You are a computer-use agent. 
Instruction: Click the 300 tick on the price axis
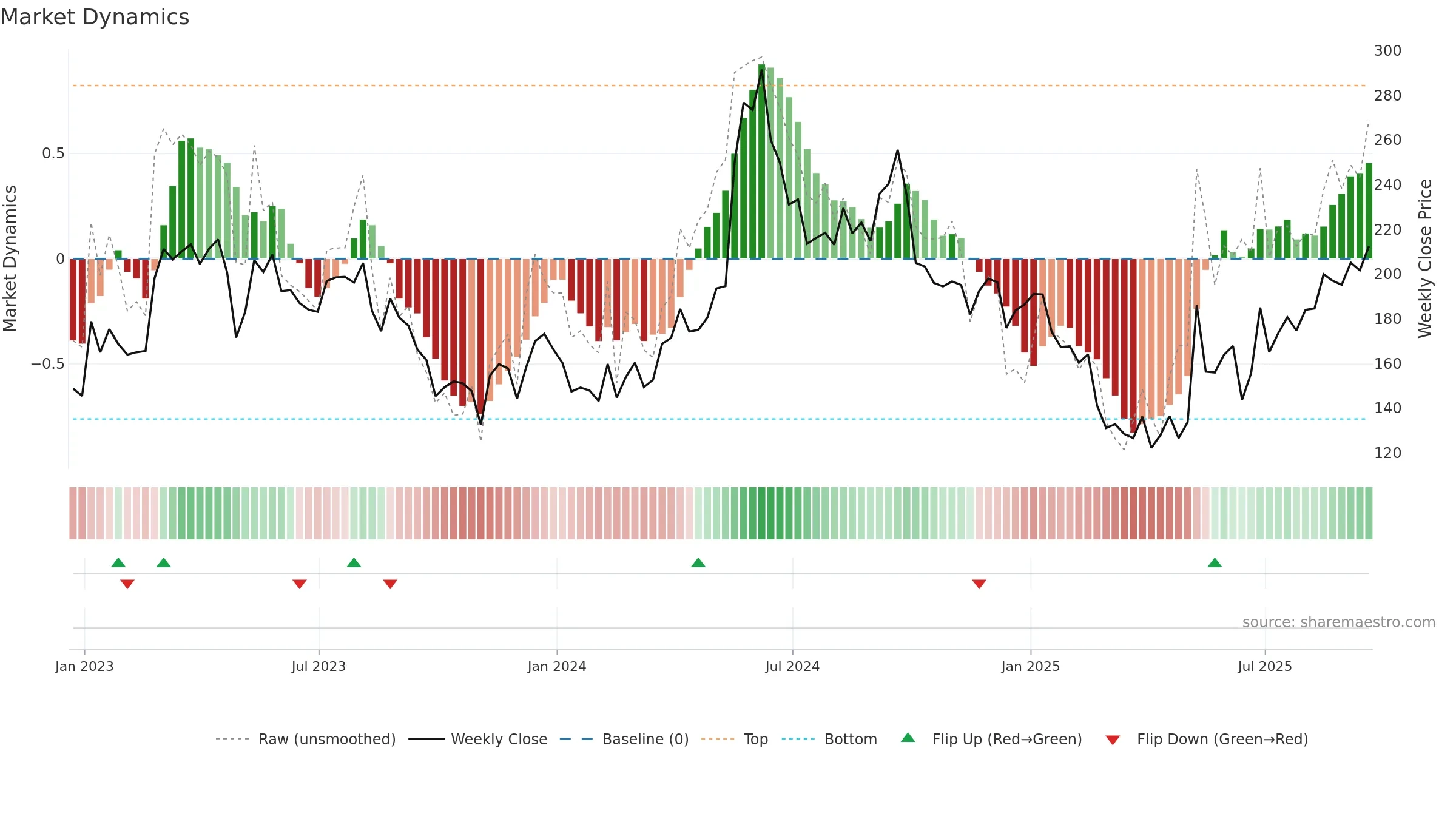1388,51
